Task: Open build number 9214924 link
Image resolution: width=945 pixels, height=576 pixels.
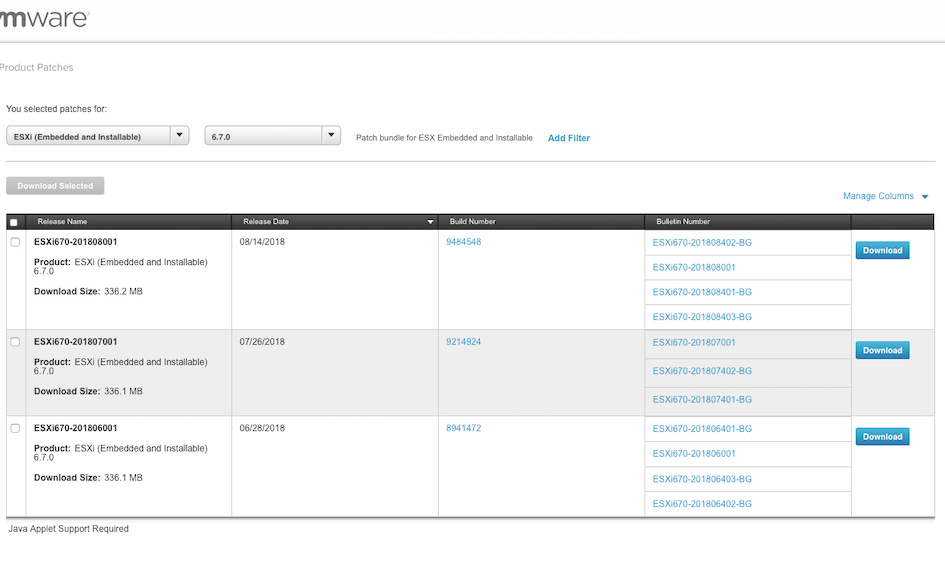Action: click(x=463, y=342)
